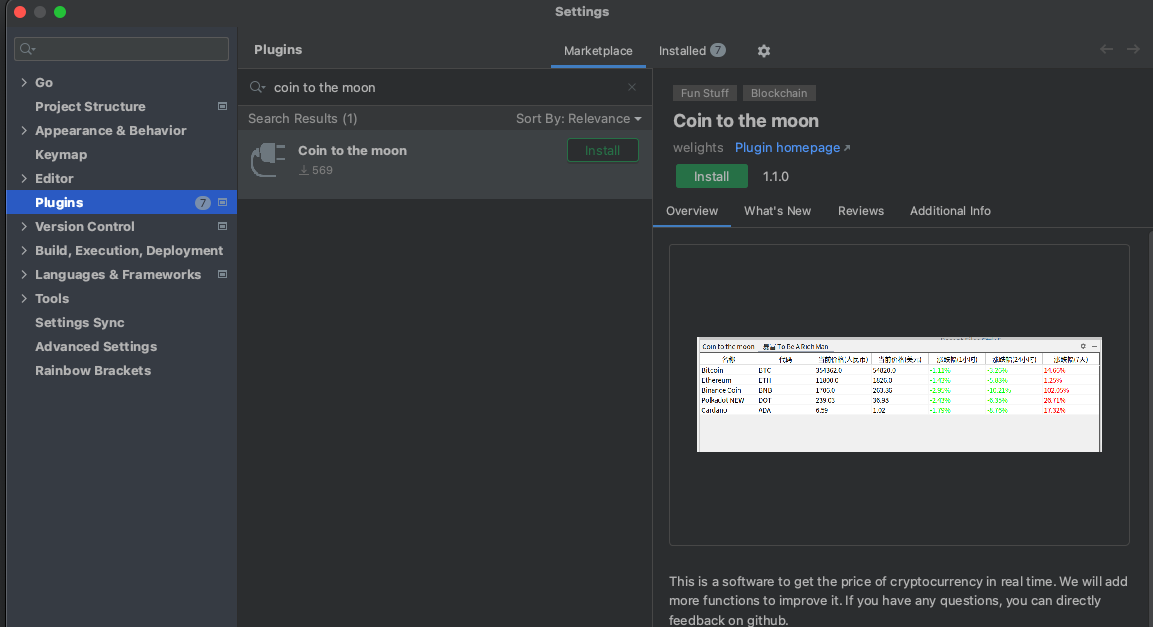Expand Appearance & Behavior section
The width and height of the screenshot is (1153, 627).
[24, 130]
